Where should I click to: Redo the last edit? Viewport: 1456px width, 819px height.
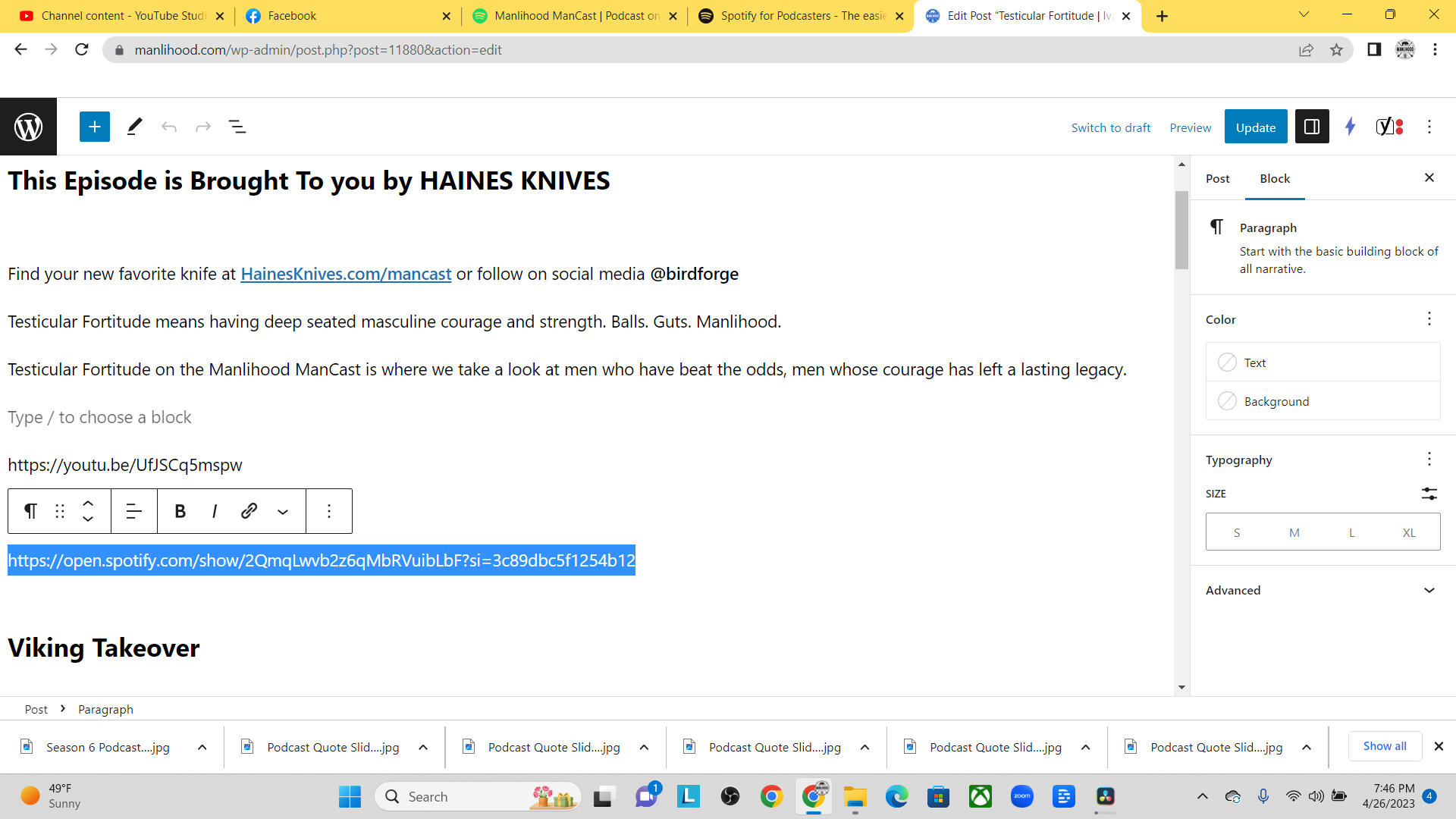[203, 127]
